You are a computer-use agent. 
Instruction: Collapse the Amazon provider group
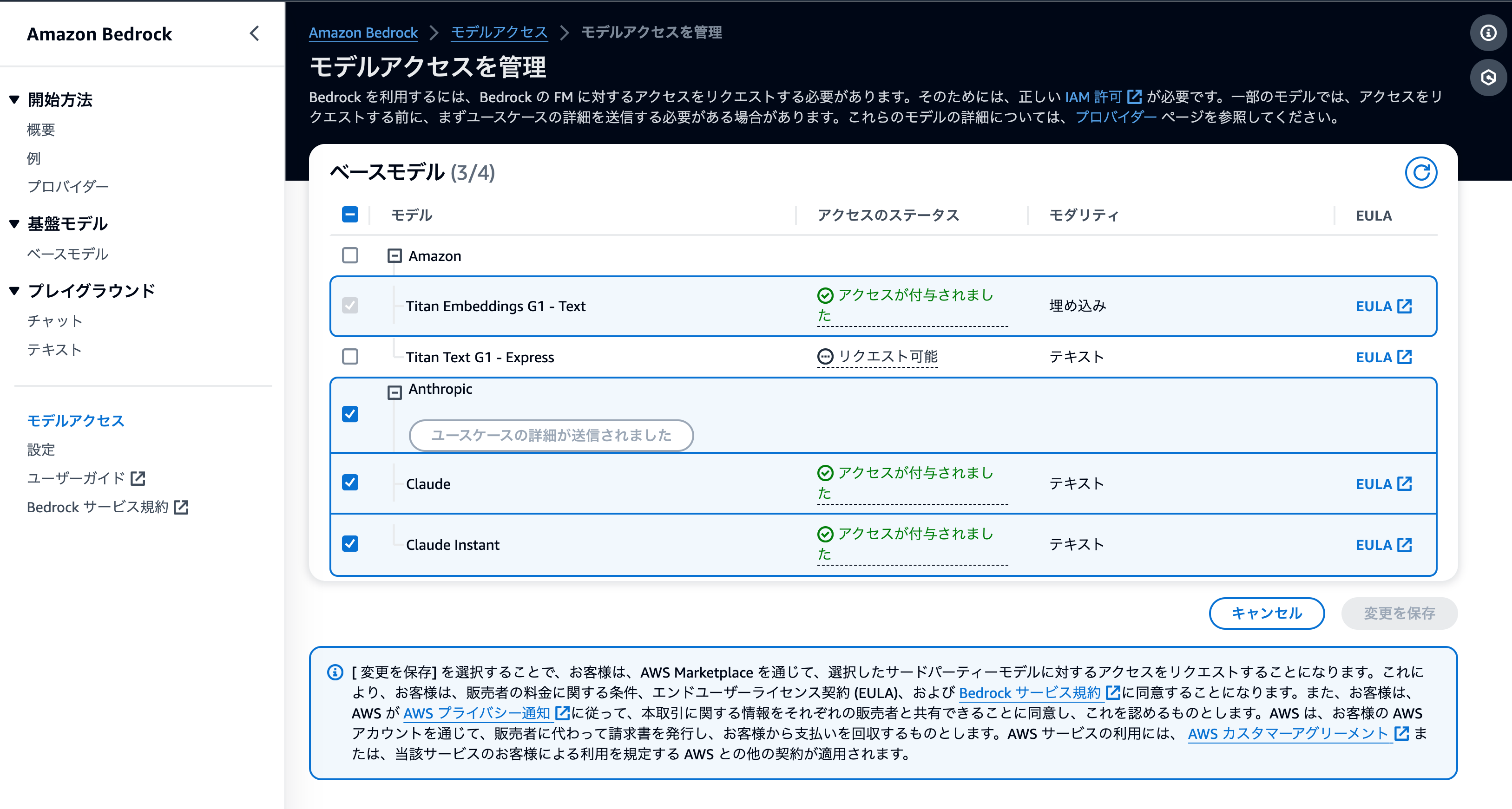pos(394,256)
